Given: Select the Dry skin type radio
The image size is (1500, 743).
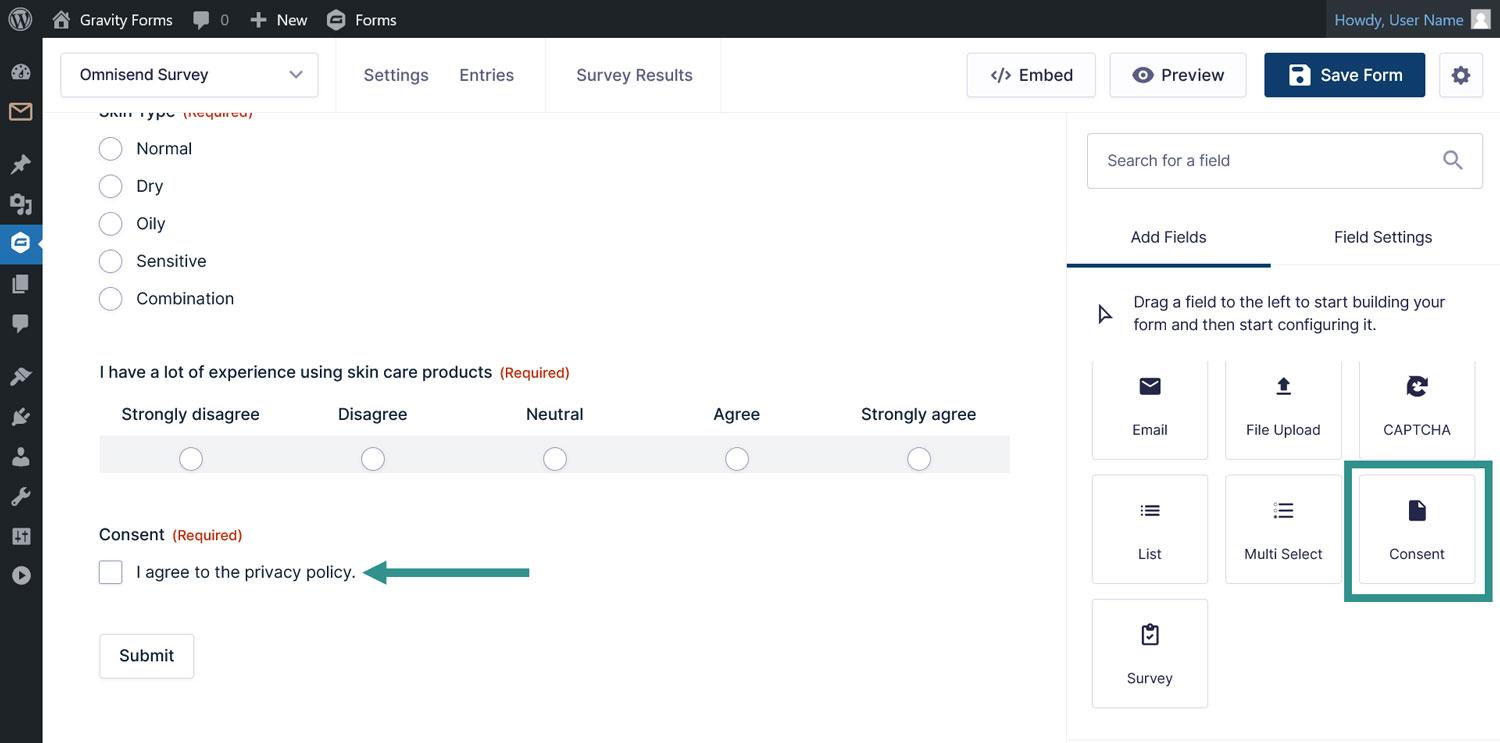Looking at the screenshot, I should point(110,186).
